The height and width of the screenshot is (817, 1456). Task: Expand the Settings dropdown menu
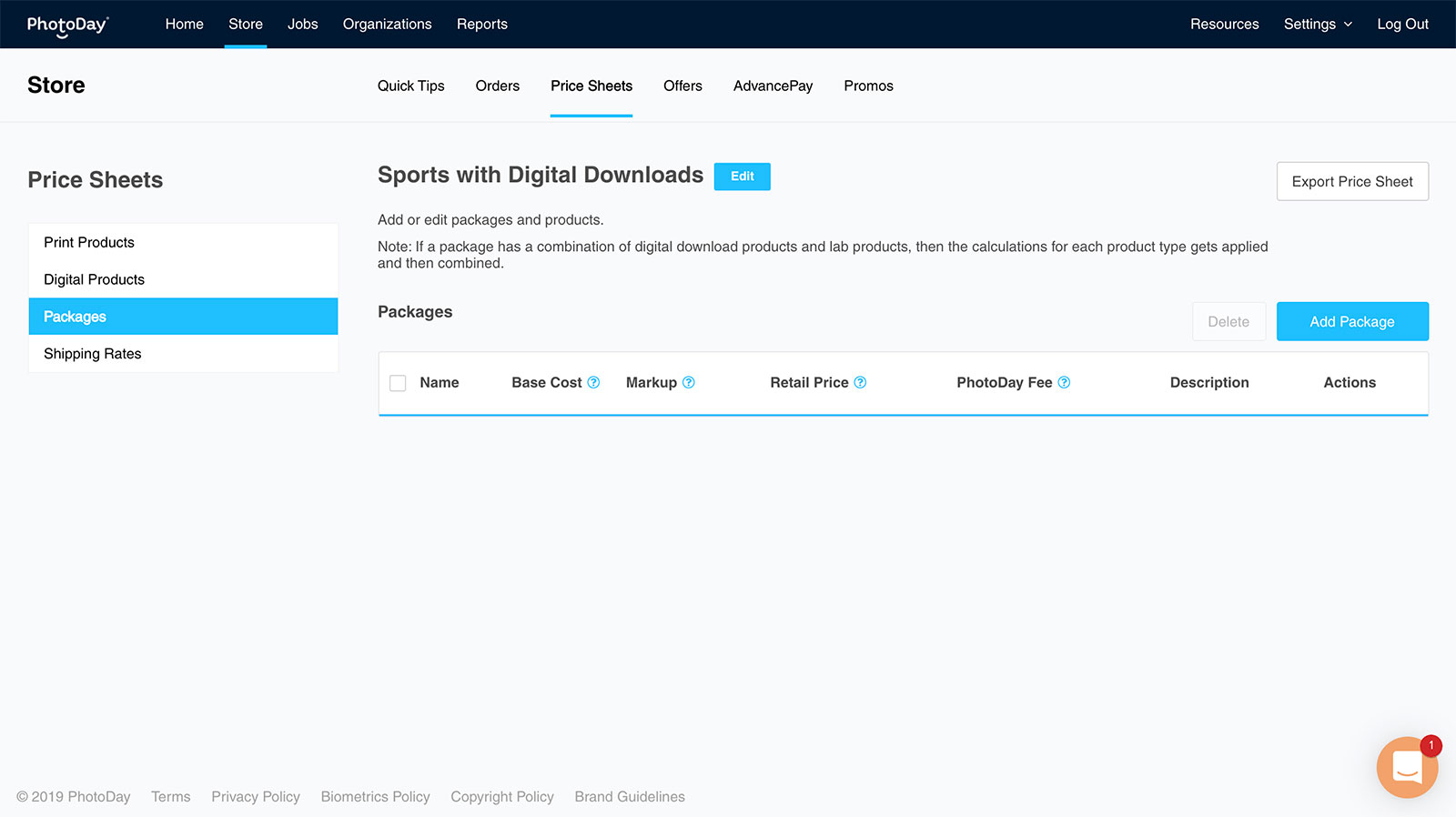[x=1318, y=25]
